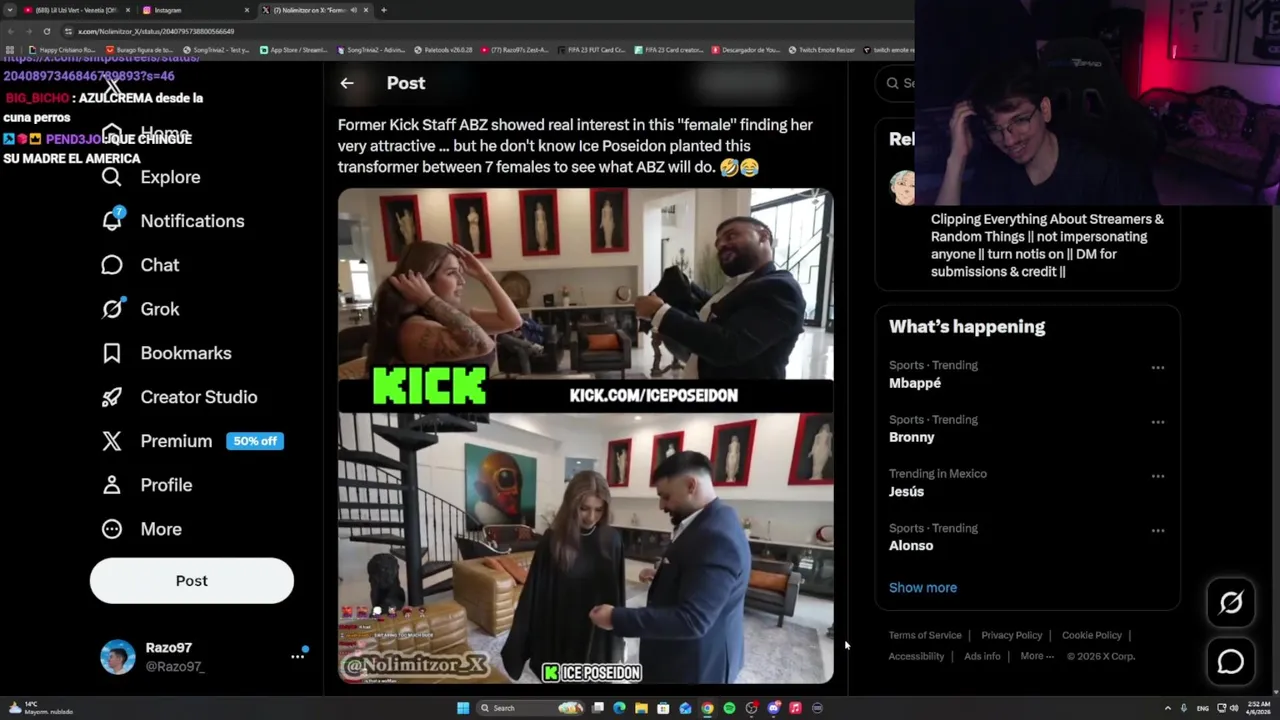The width and height of the screenshot is (1280, 720).
Task: Open the Terms of Service link
Action: pyautogui.click(x=925, y=635)
